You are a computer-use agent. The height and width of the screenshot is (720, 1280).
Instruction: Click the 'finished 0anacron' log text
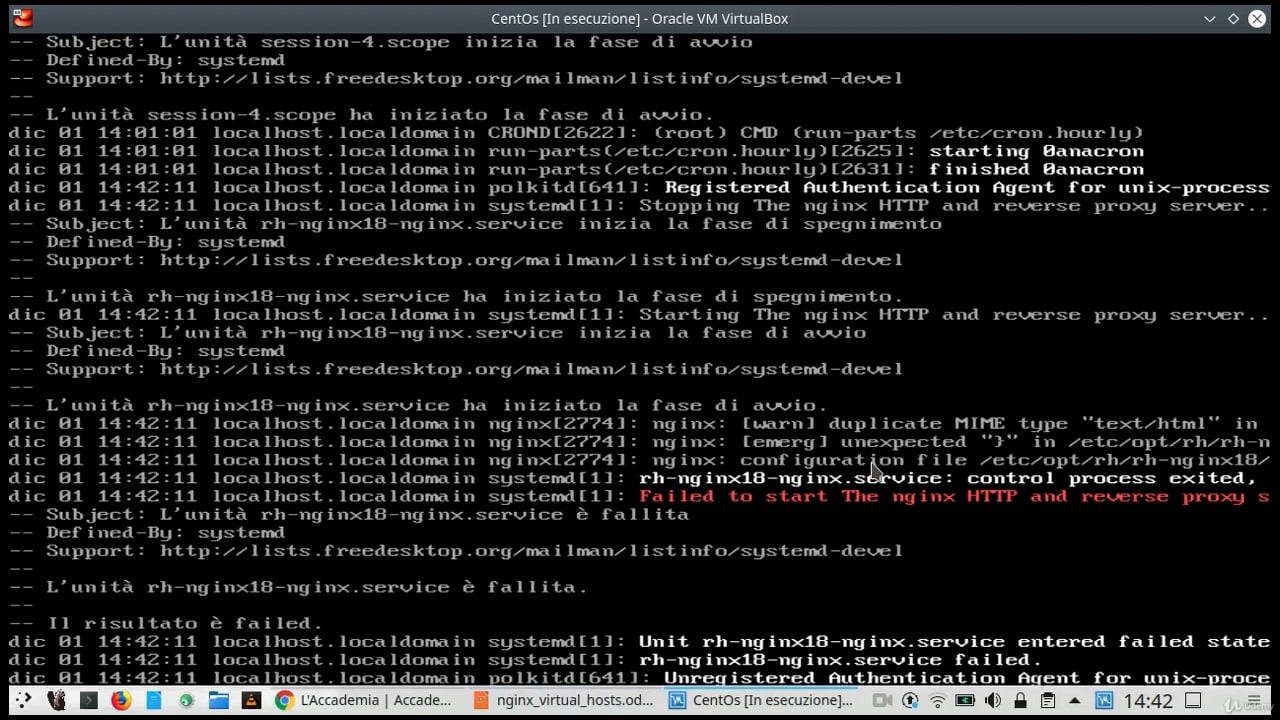coord(1036,169)
